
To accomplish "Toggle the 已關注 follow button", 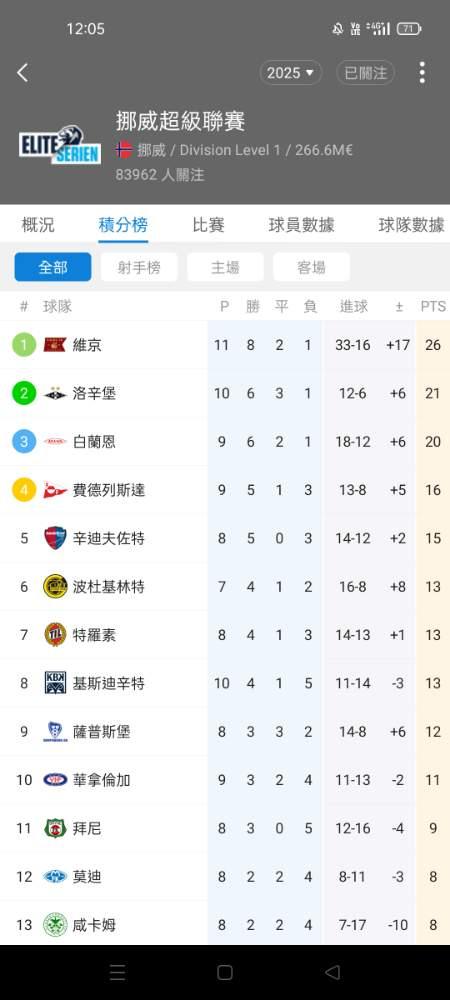I will point(365,73).
